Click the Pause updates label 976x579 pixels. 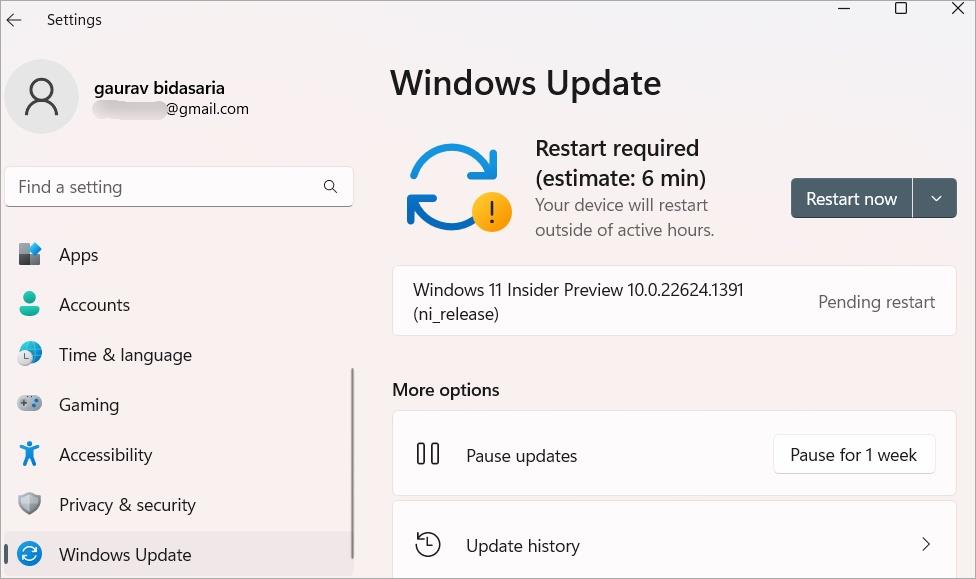coord(522,456)
